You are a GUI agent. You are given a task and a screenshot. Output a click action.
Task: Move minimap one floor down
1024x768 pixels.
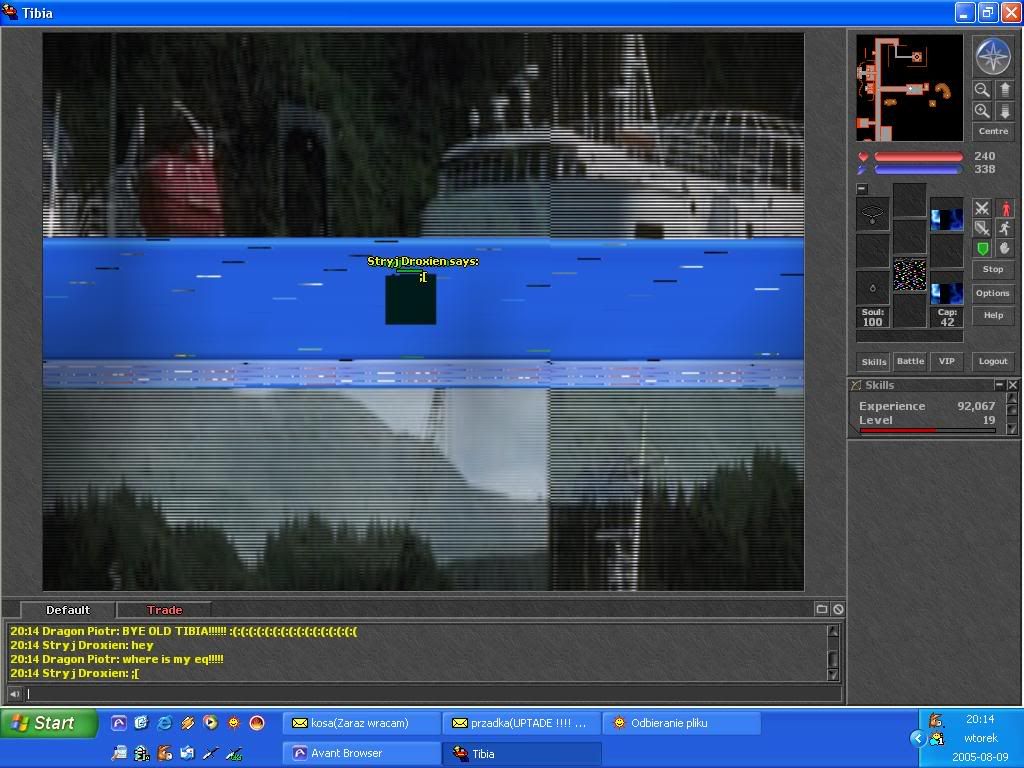(x=1004, y=111)
